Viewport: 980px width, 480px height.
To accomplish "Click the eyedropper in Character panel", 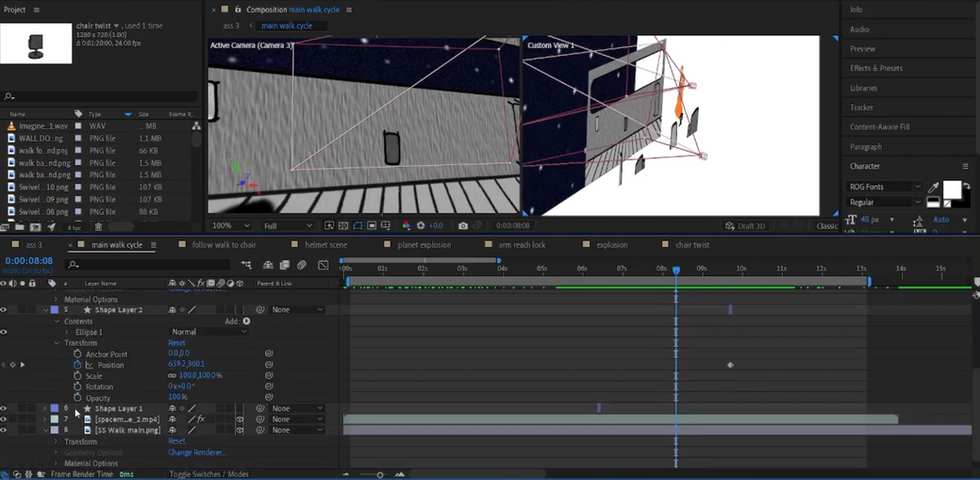I will [x=934, y=187].
